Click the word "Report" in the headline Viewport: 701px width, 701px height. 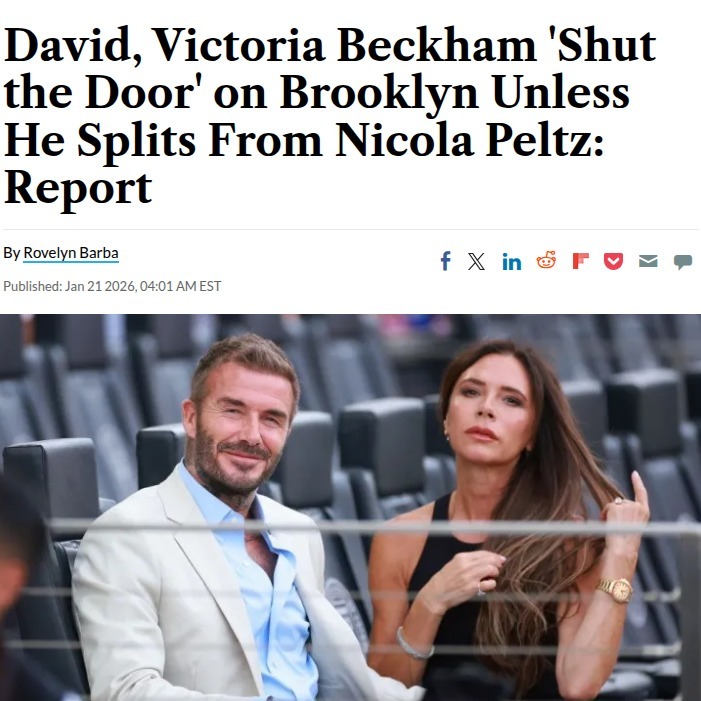[78, 187]
